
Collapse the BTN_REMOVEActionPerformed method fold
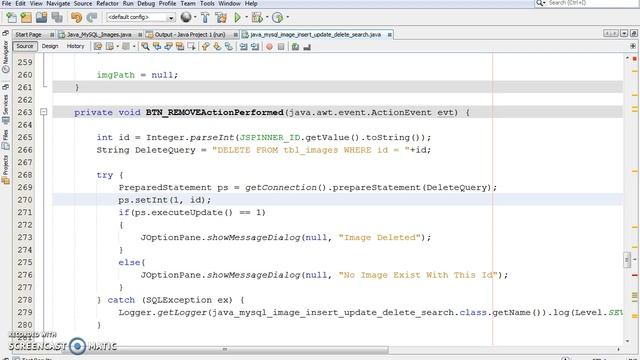[x=44, y=112]
